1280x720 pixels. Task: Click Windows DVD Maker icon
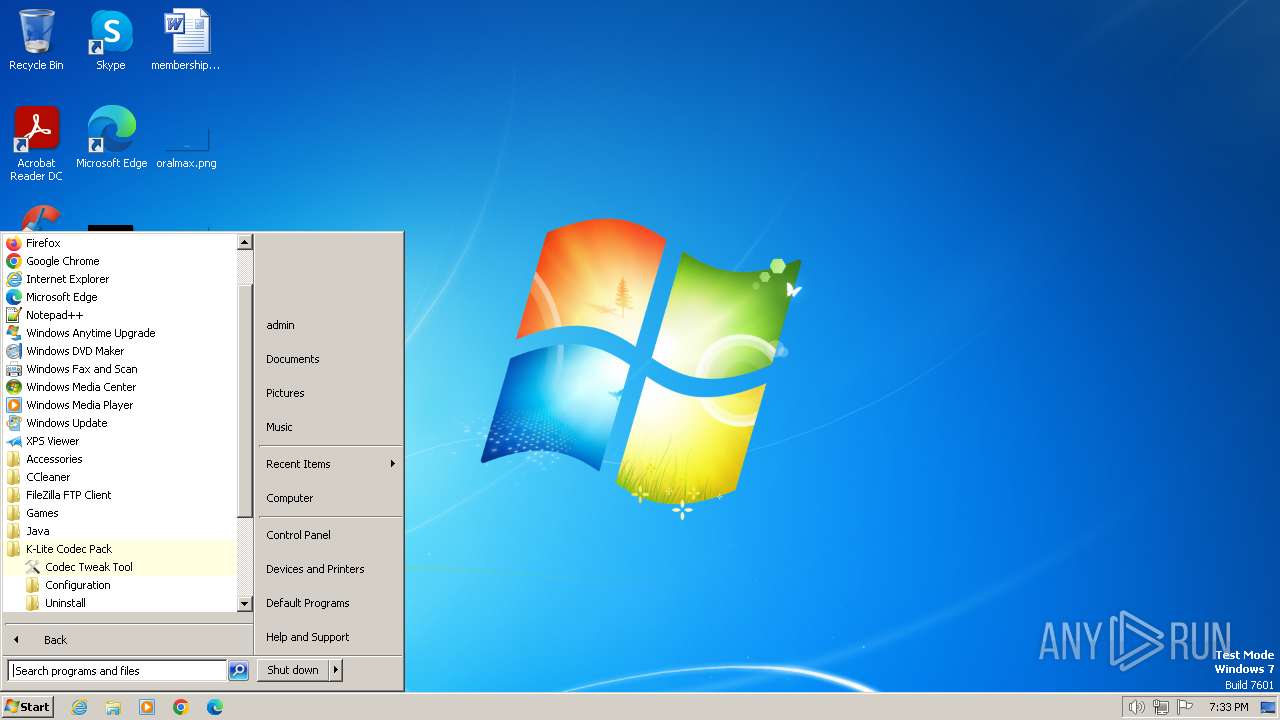14,351
